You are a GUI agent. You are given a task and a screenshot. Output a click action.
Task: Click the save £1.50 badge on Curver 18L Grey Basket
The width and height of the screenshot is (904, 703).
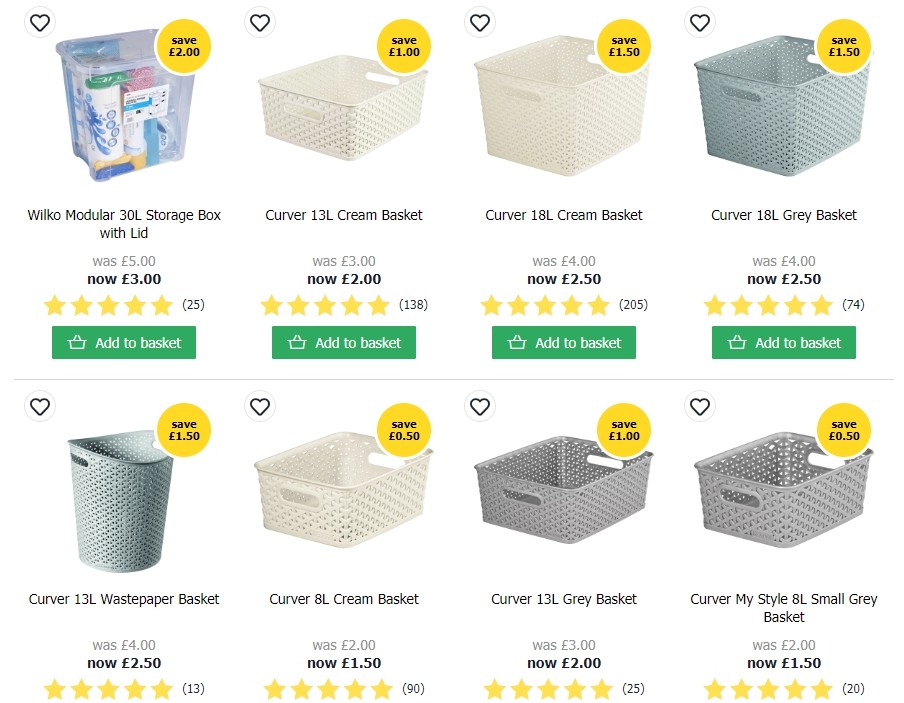click(x=844, y=45)
